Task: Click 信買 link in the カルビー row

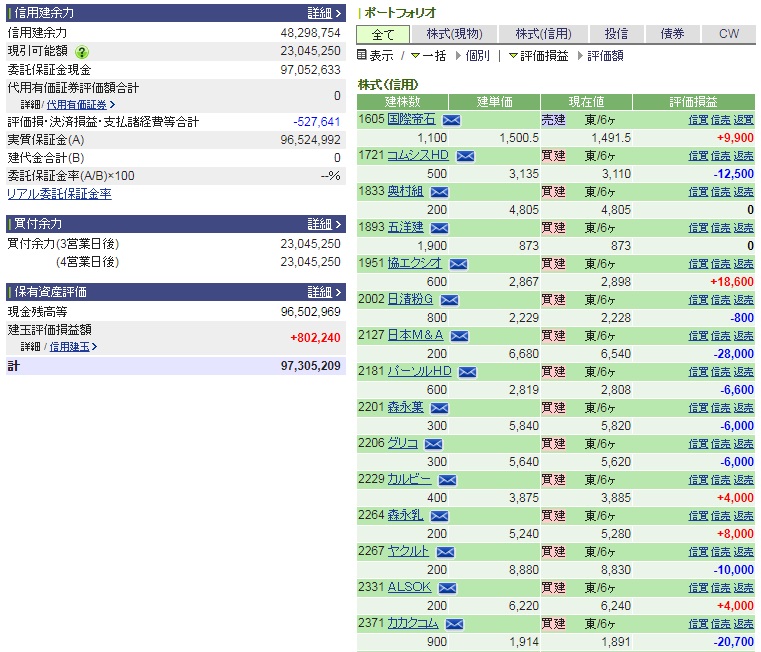Action: pyautogui.click(x=698, y=480)
